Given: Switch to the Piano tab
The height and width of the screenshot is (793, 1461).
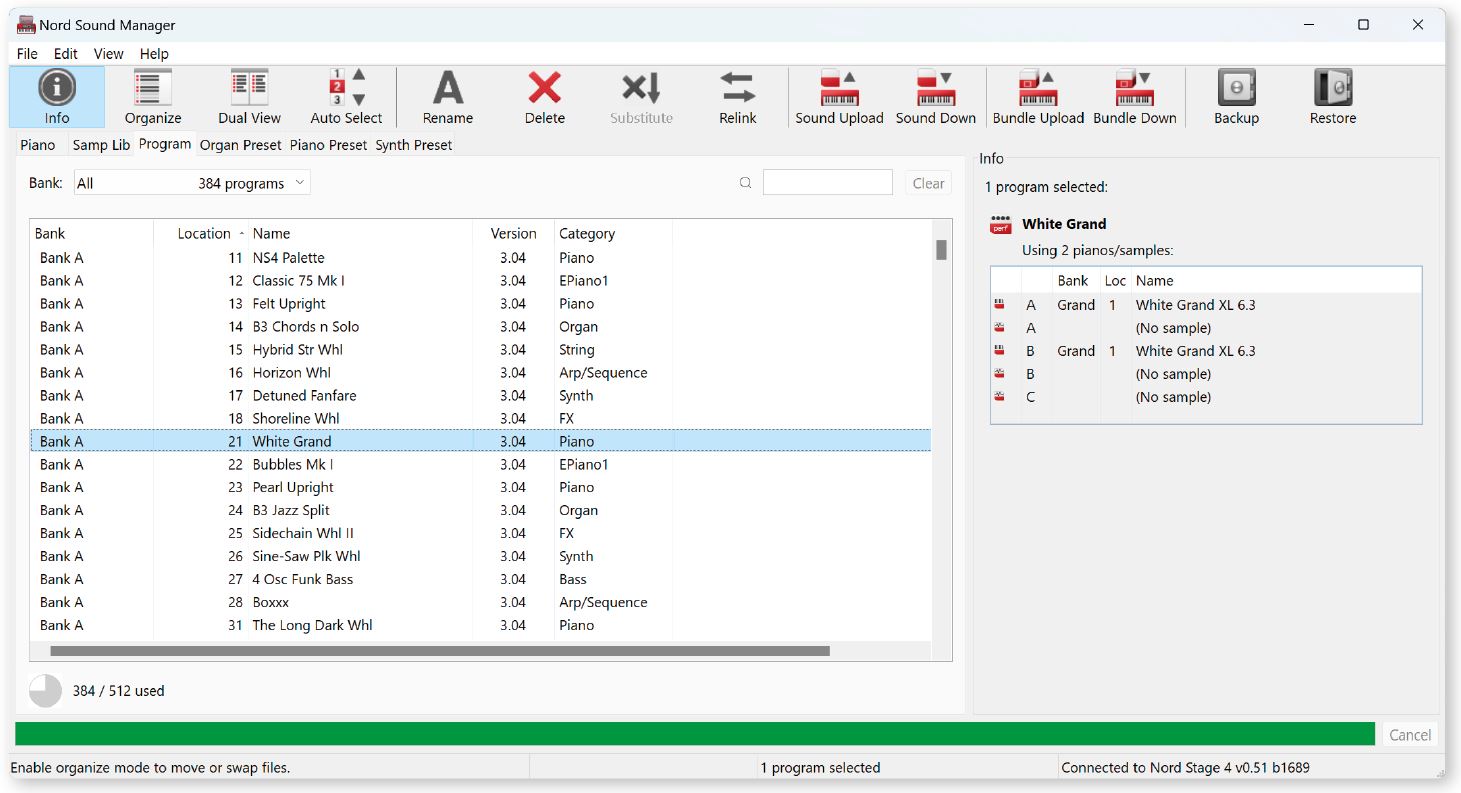Looking at the screenshot, I should (38, 145).
